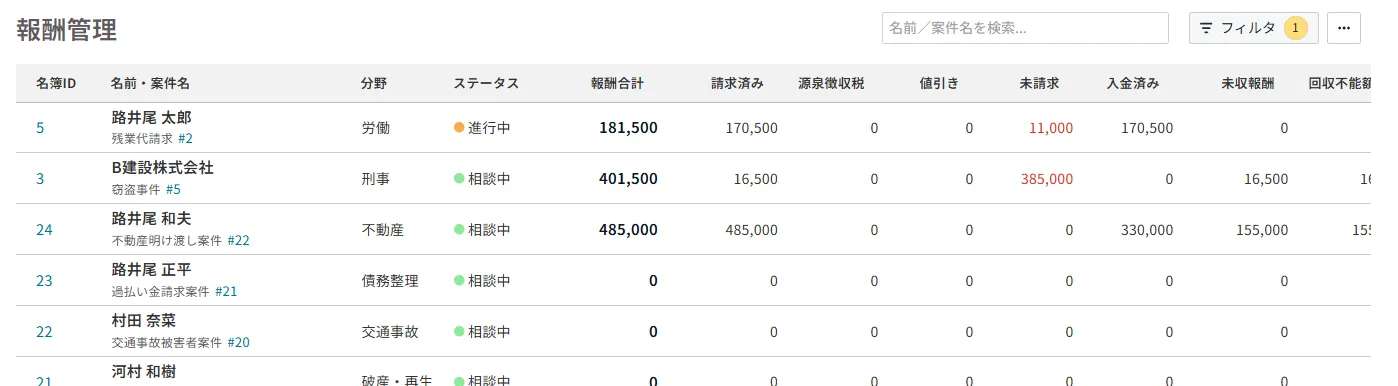
Task: Click the total fee value 181,500
Action: pos(628,128)
